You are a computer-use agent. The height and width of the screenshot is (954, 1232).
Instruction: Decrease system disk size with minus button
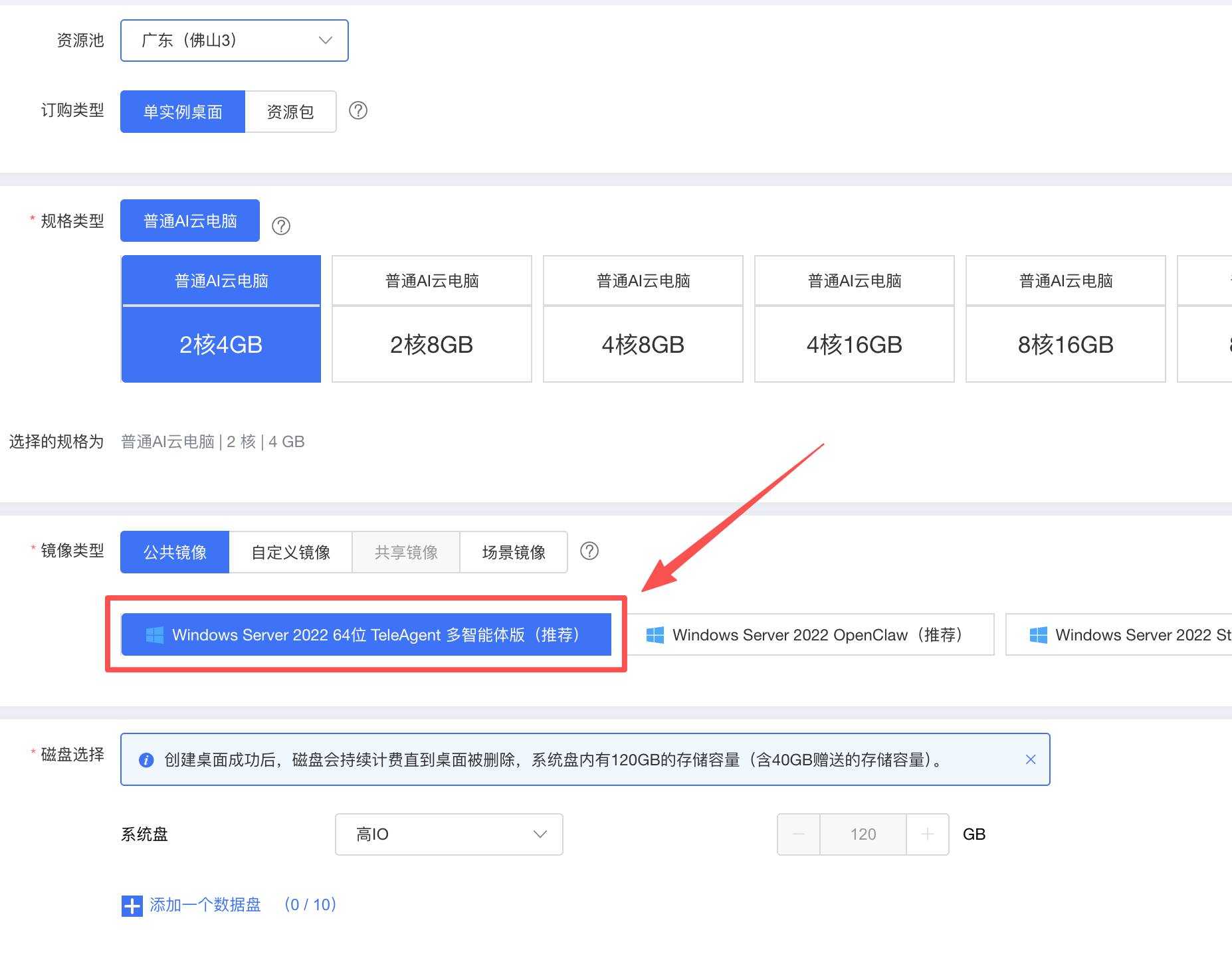(799, 834)
